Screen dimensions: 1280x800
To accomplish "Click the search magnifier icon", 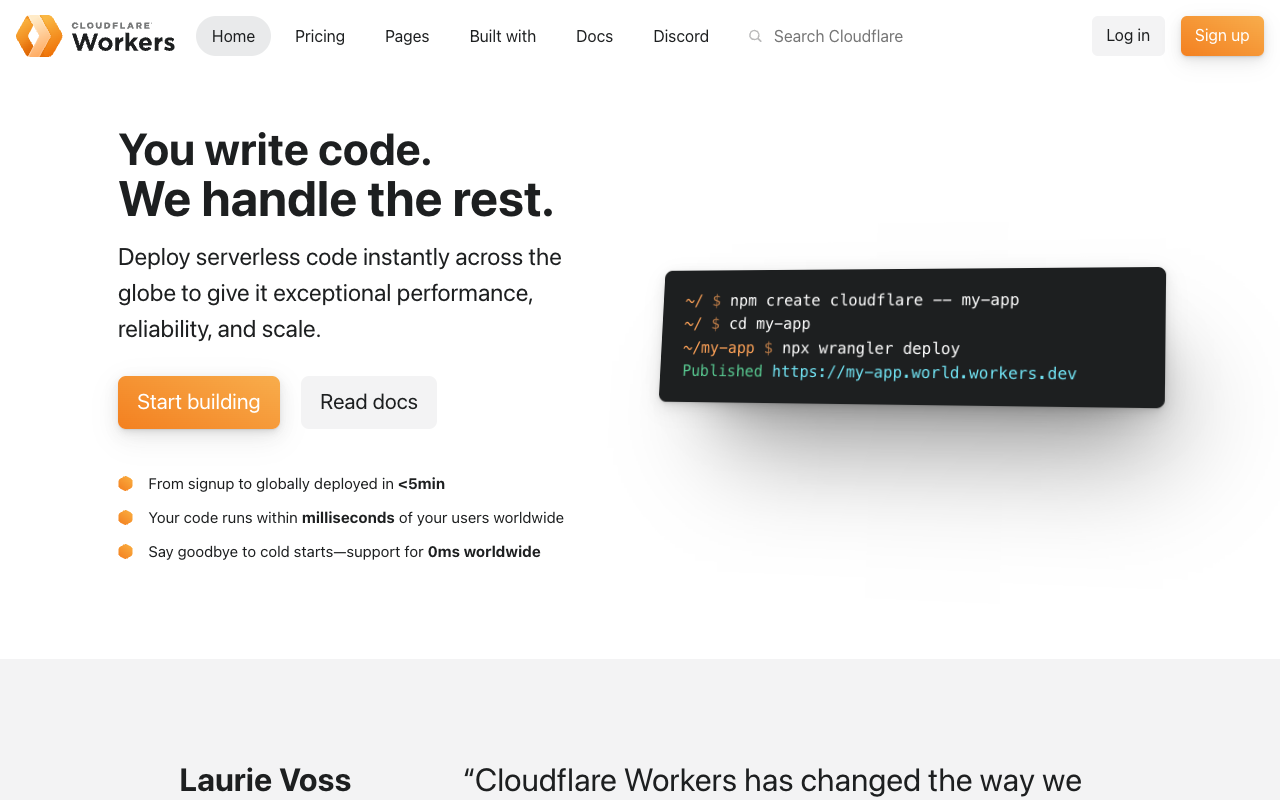I will (x=755, y=36).
